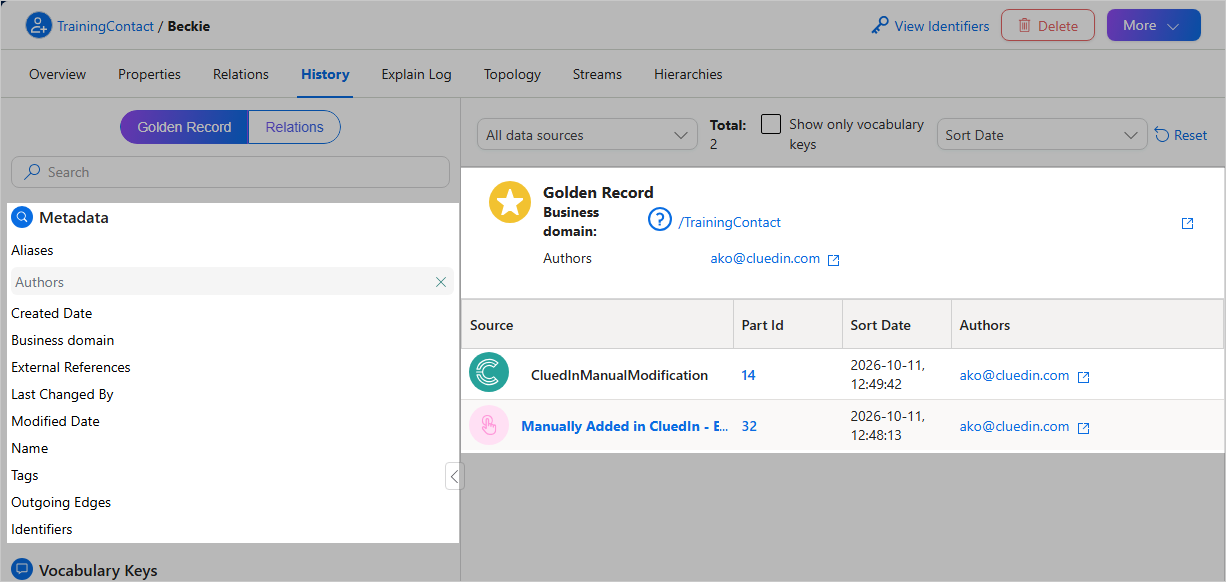
Task: Clear the Authors filter with X
Action: 441,282
